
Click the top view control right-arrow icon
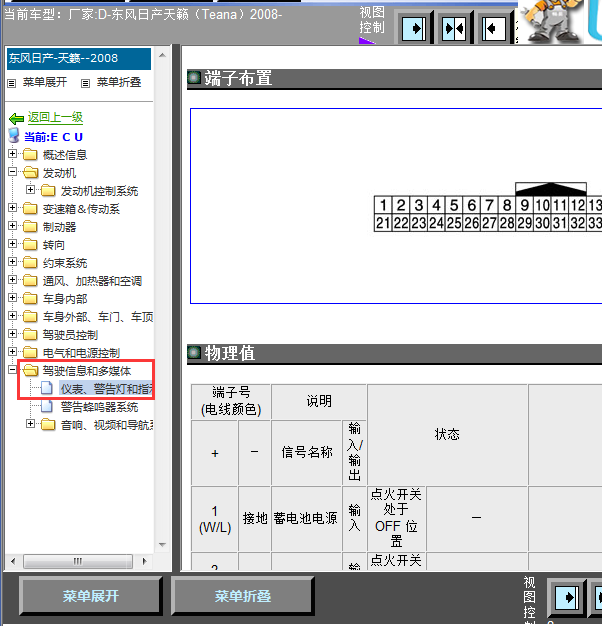(x=414, y=28)
